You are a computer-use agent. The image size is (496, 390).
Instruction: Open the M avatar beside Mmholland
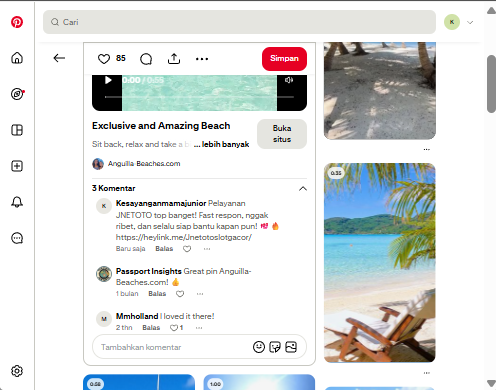tap(104, 319)
